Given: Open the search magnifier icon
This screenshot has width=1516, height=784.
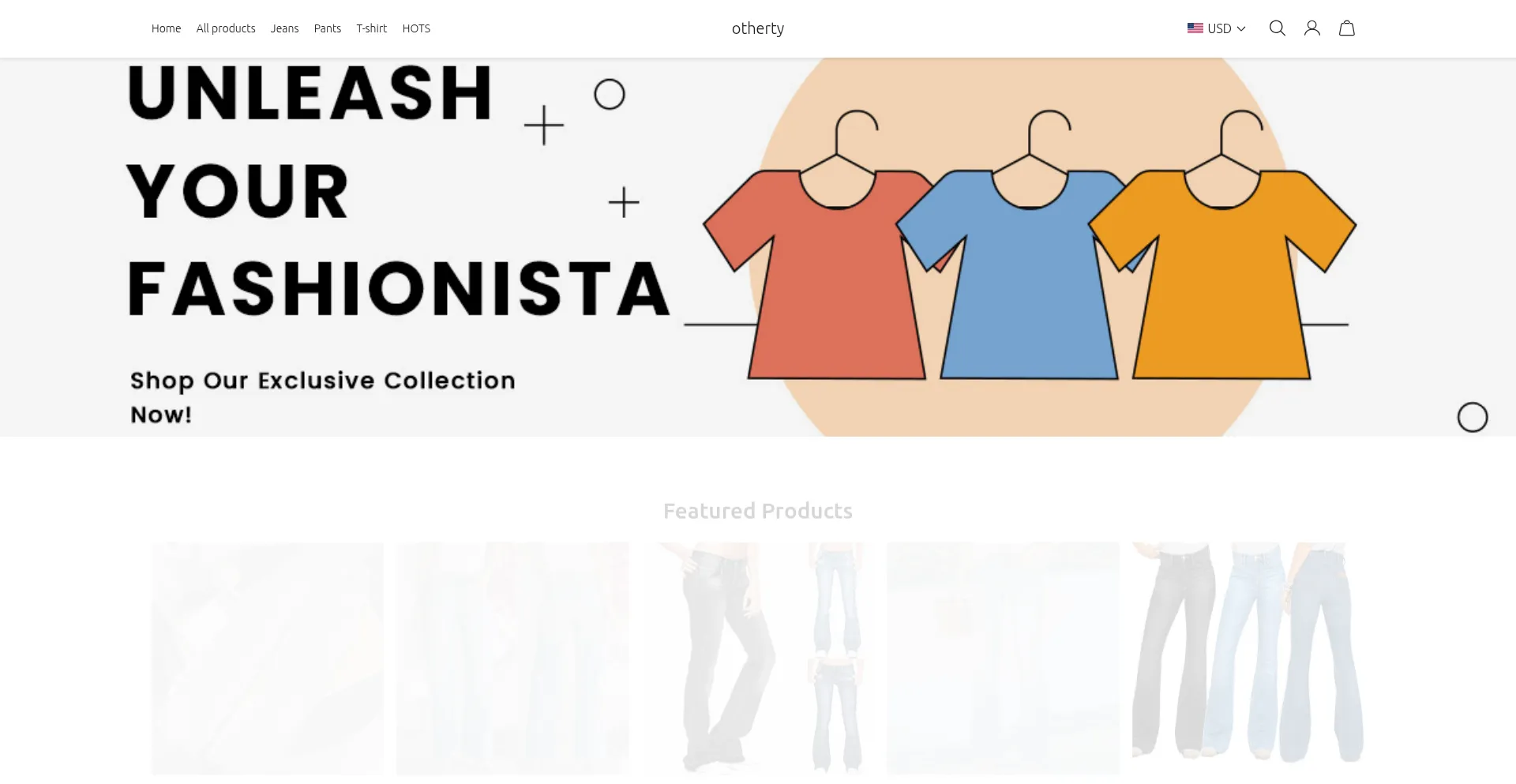Looking at the screenshot, I should point(1277,28).
